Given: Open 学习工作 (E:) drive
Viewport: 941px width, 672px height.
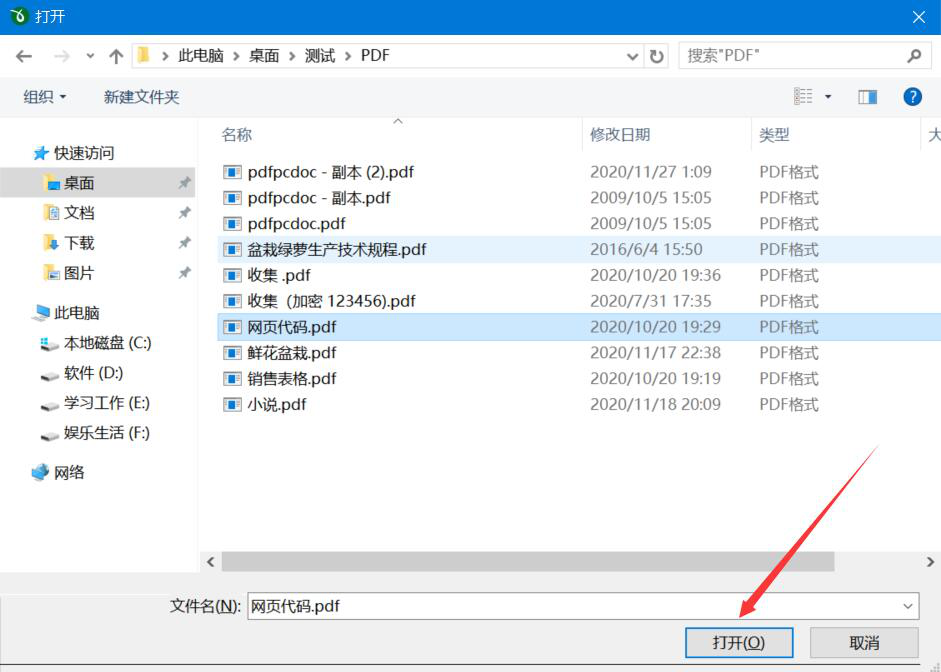Looking at the screenshot, I should coord(106,403).
